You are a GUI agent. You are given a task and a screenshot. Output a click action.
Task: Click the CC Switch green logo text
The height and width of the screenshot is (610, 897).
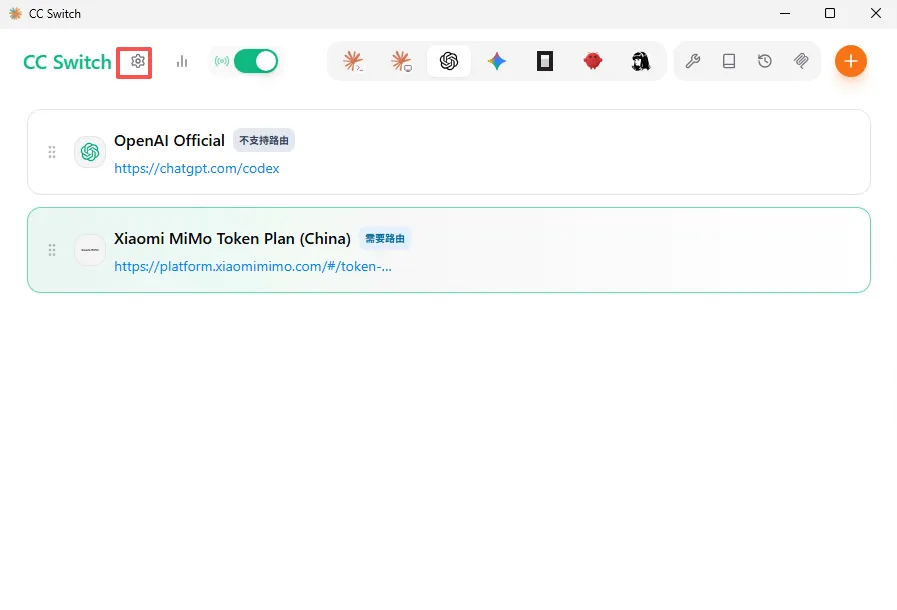[67, 62]
